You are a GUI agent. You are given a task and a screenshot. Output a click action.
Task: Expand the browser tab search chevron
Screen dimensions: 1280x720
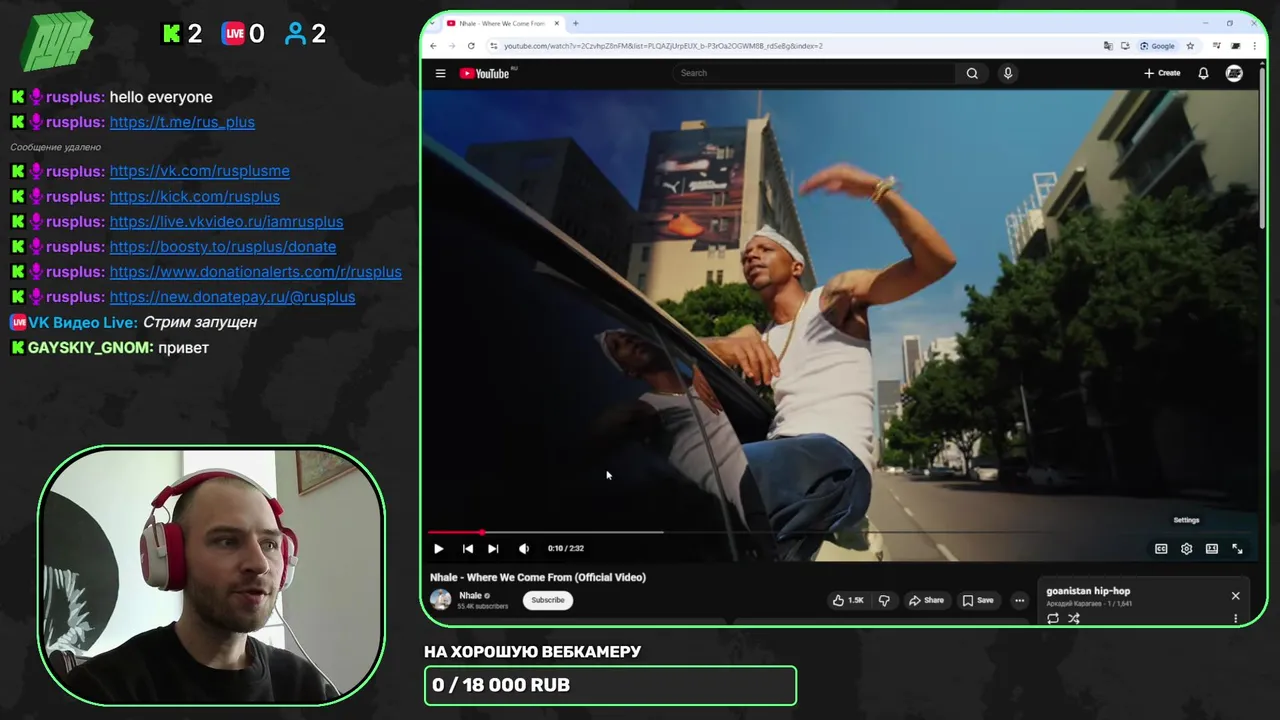[x=432, y=23]
